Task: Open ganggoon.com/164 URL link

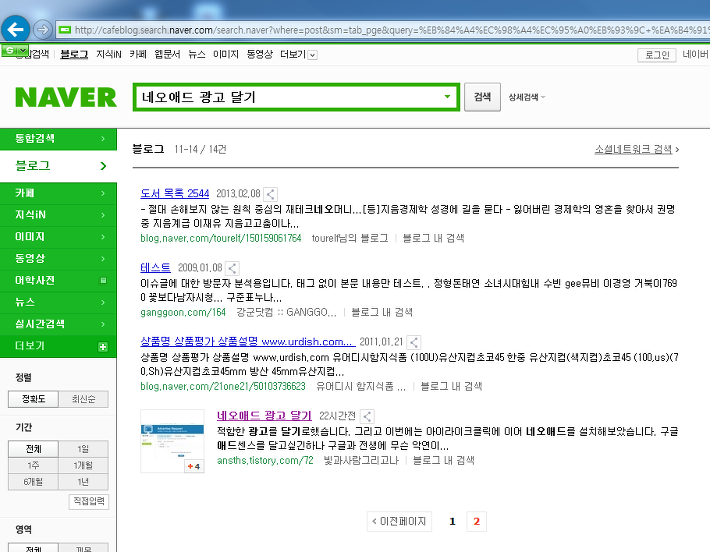Action: pos(183,312)
